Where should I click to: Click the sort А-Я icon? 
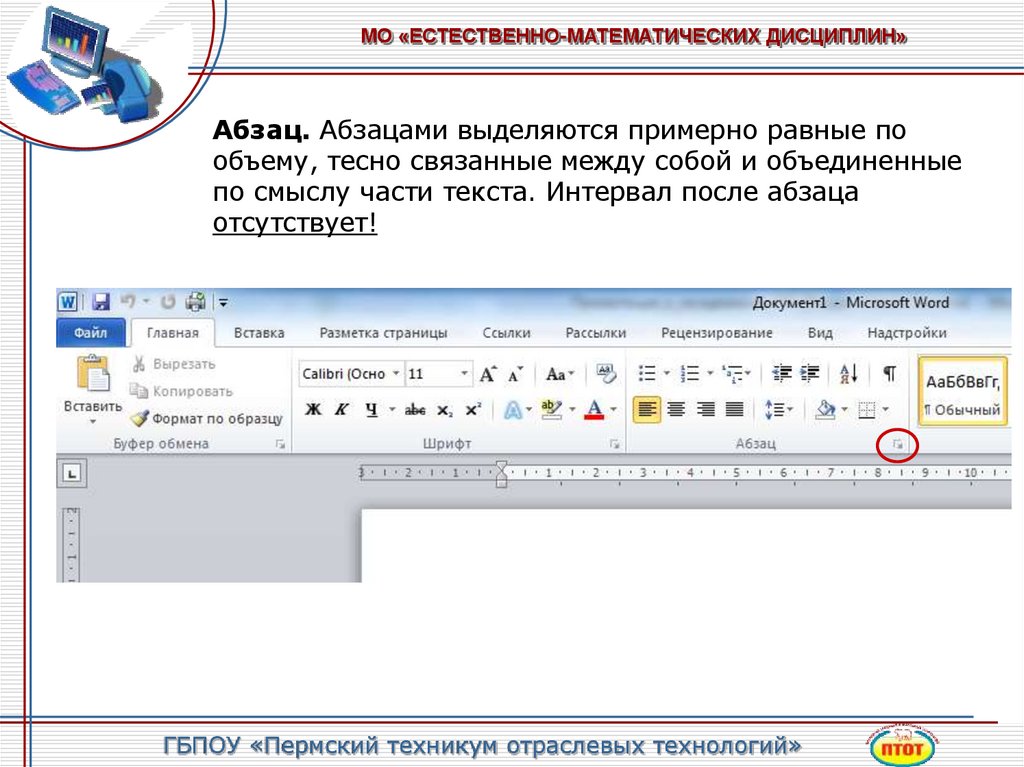click(848, 374)
